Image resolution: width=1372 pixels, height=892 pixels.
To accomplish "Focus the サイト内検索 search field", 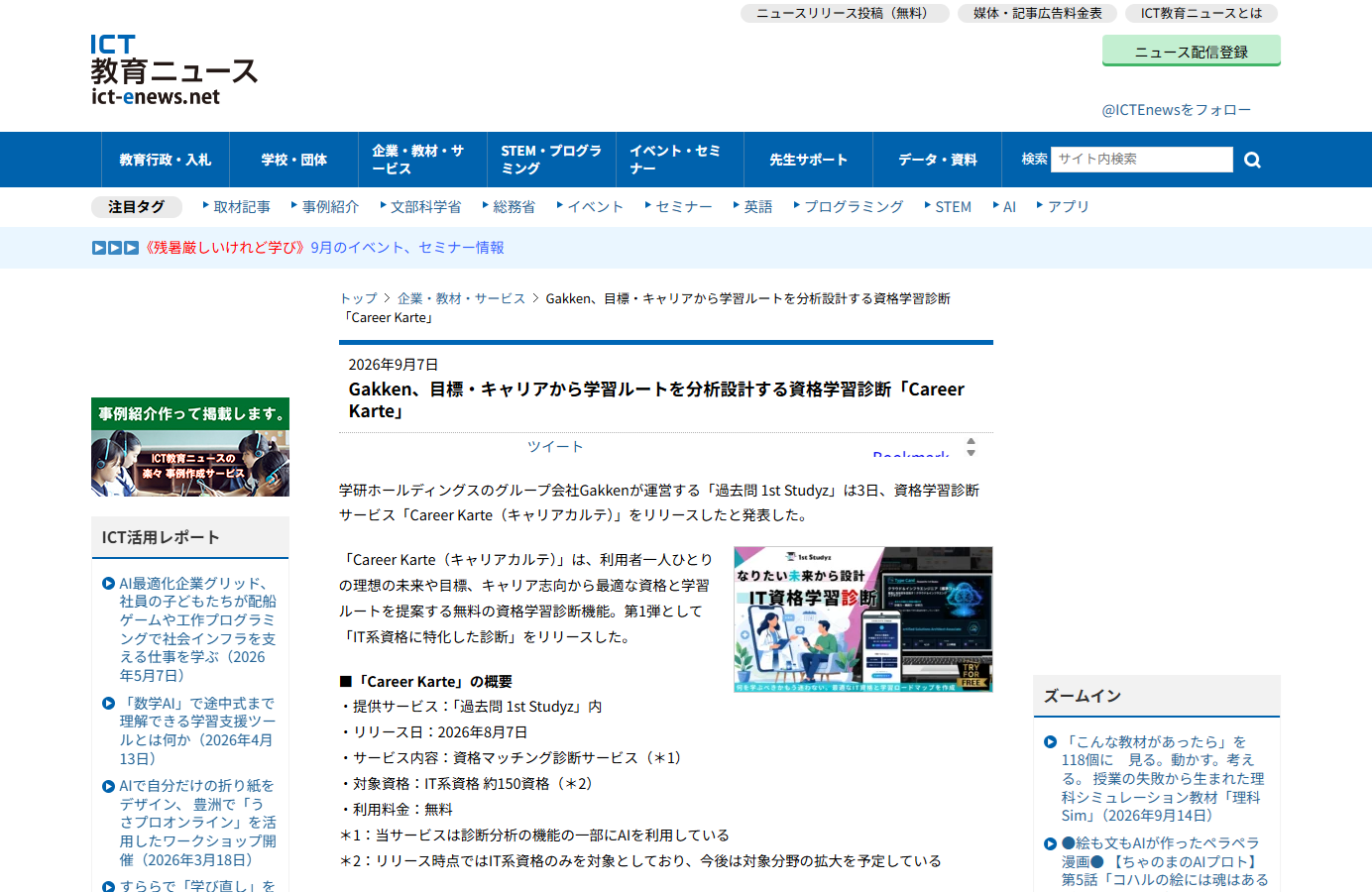I will click(1141, 160).
